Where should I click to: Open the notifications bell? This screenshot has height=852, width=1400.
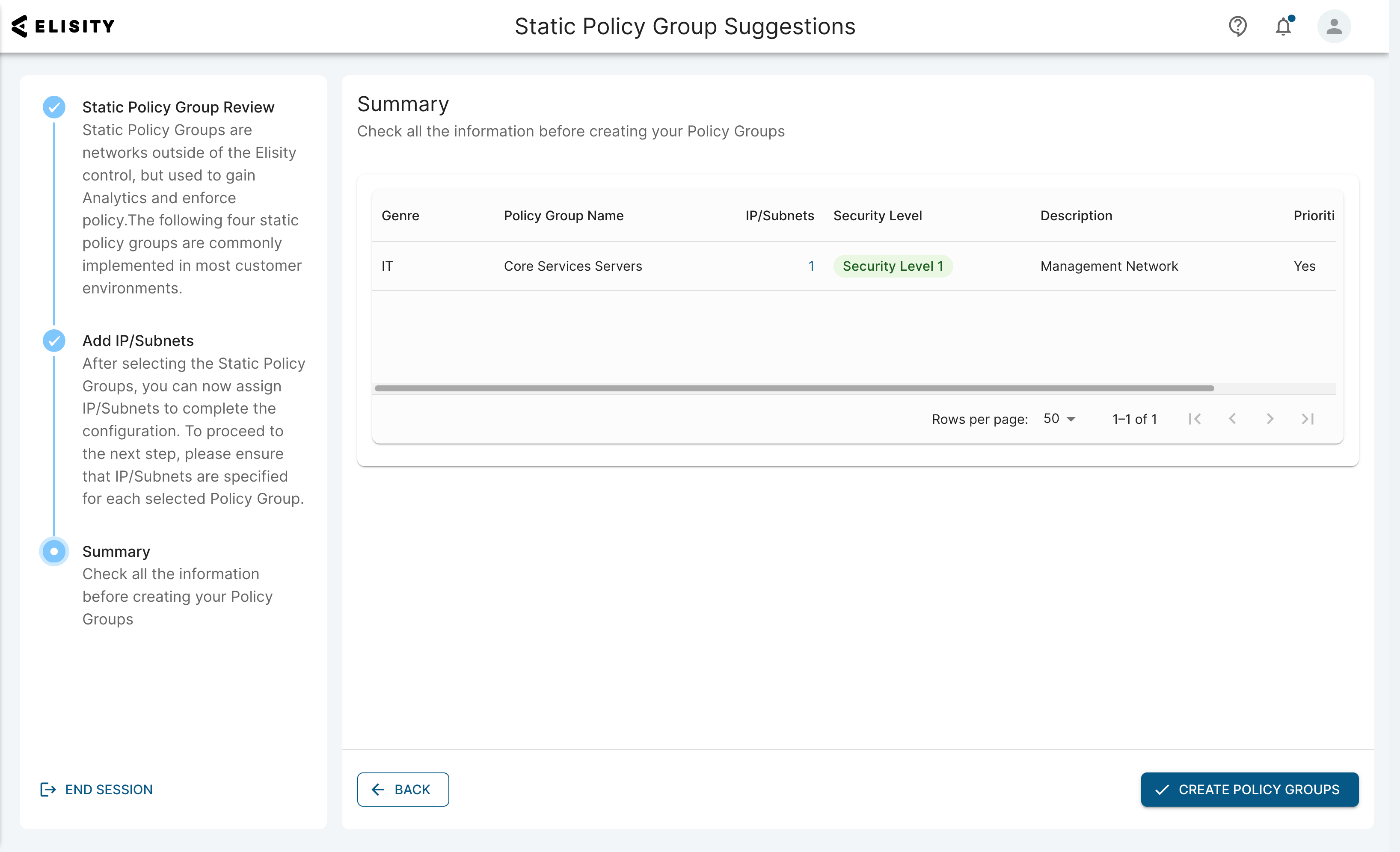pos(1284,26)
